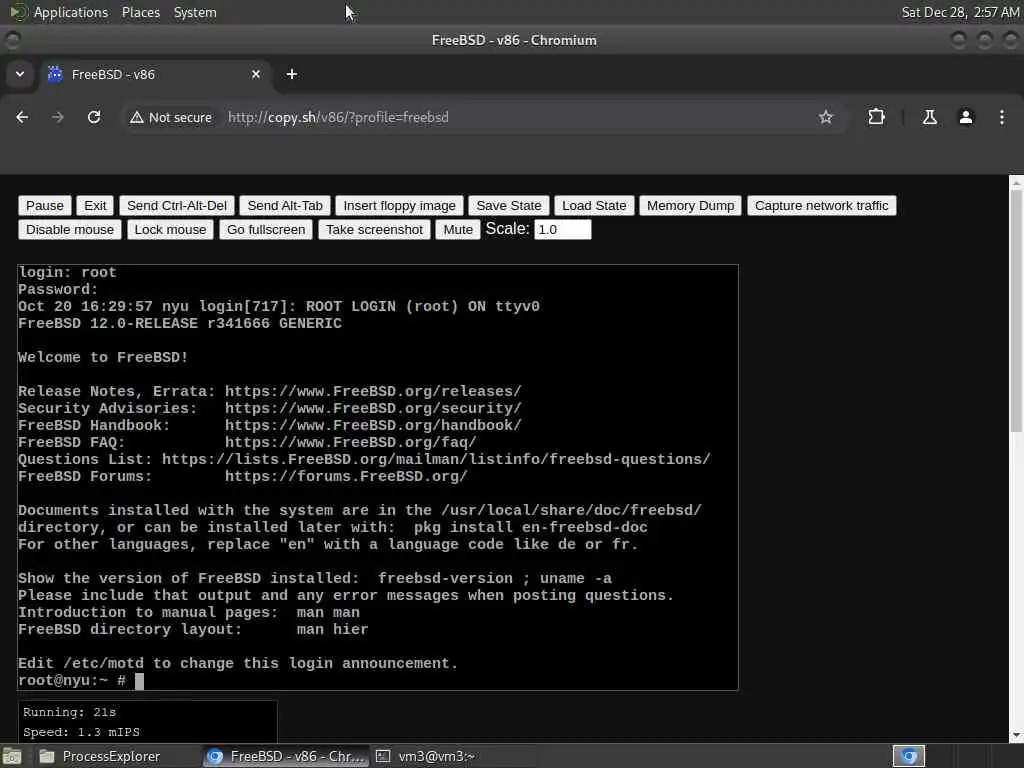Switch to the vm3@vm3:~ terminal taskbar entry
Screen dimensions: 1024x768
coord(428,756)
